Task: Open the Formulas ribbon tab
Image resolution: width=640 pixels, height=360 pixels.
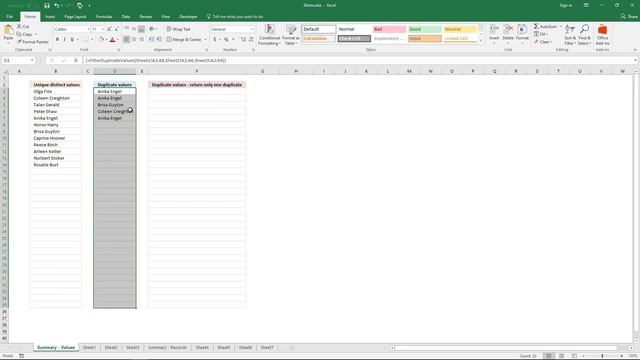Action: point(104,17)
